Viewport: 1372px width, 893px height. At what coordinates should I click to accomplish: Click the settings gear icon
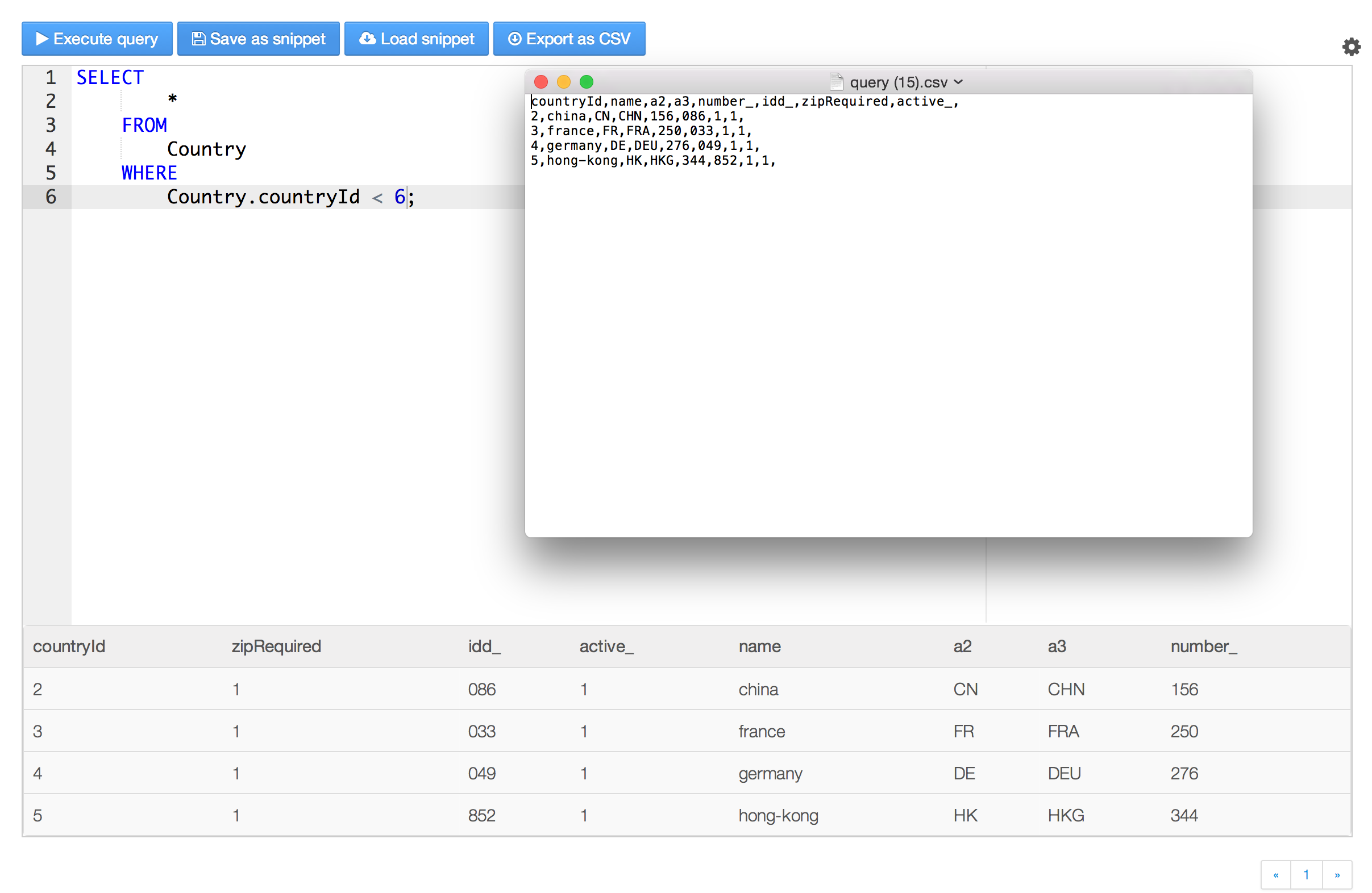(x=1350, y=47)
